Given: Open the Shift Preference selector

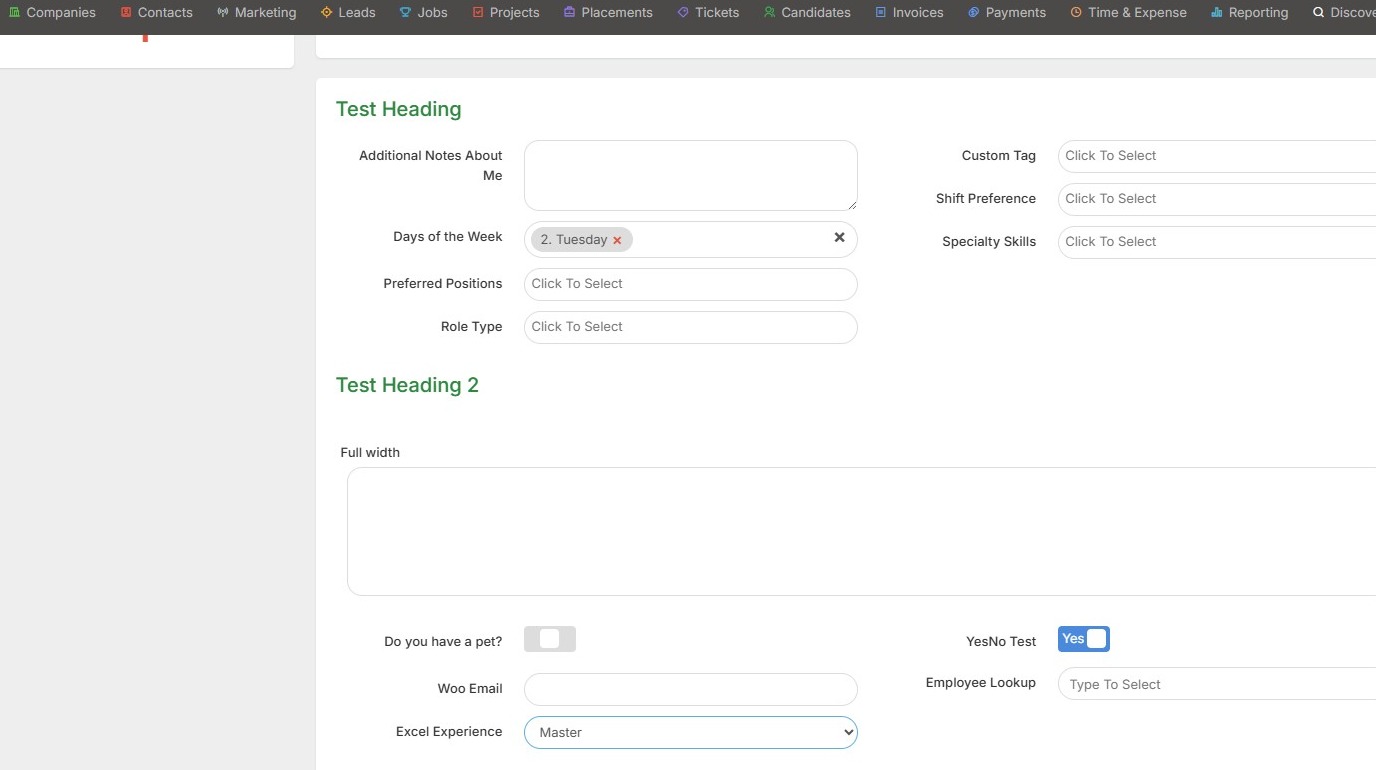Looking at the screenshot, I should 1217,199.
